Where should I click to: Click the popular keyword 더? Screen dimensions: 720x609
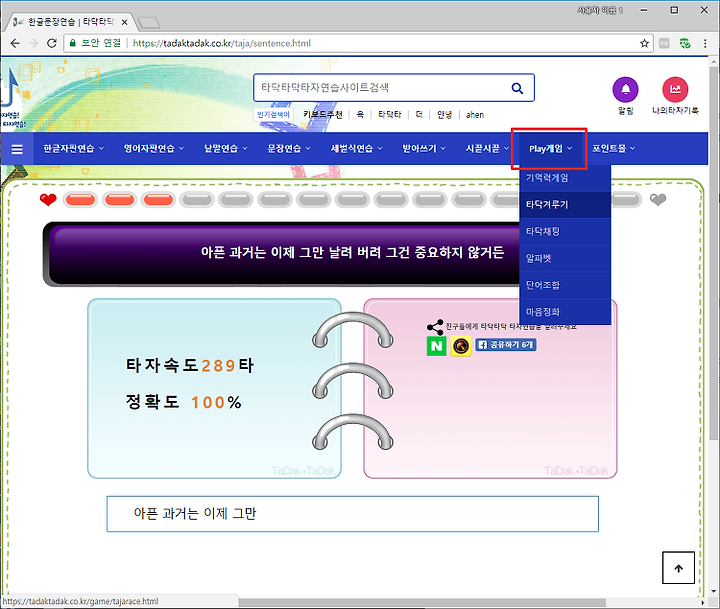(419, 114)
